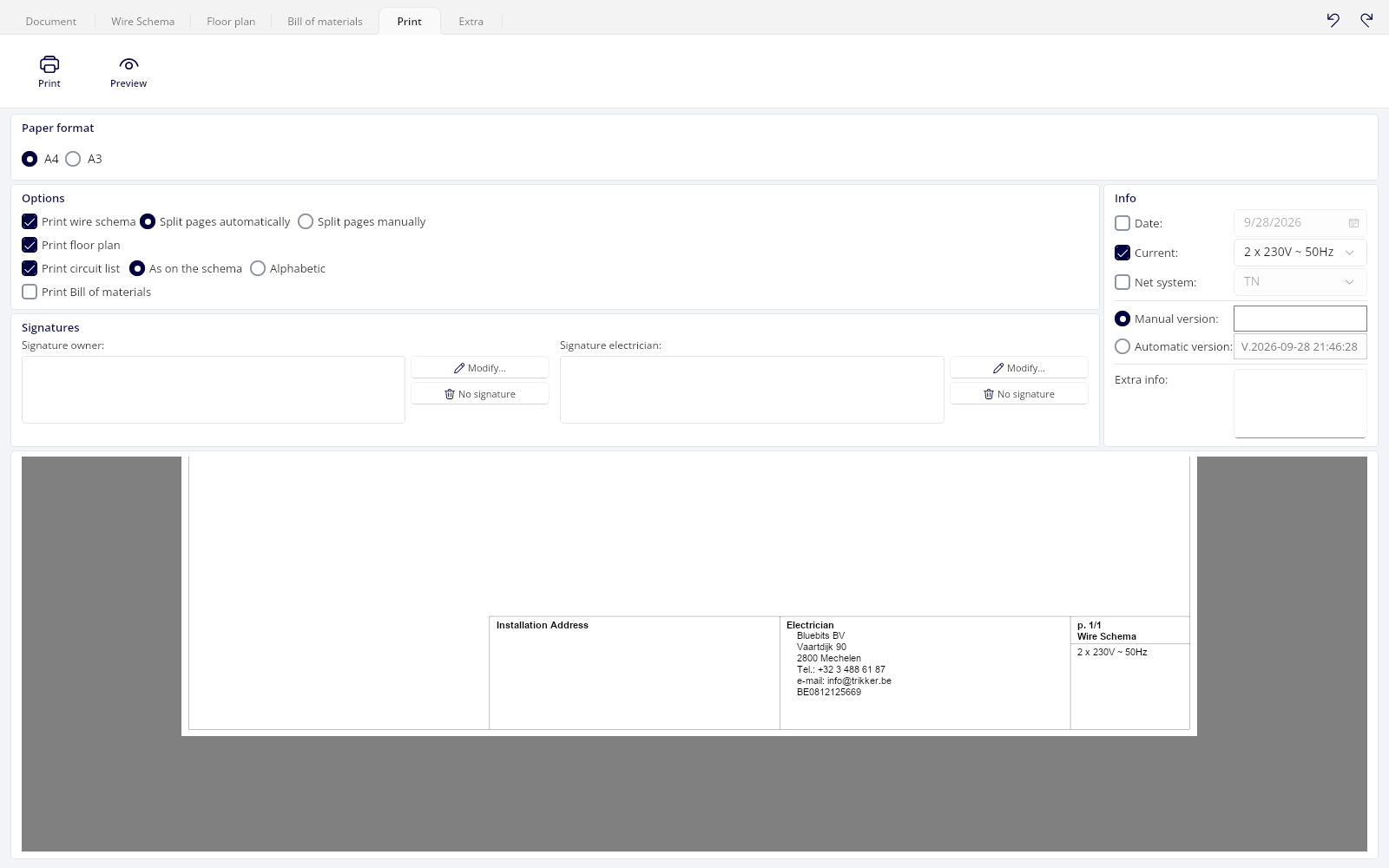Go to the Extra tab
This screenshot has height=868, width=1389.
pyautogui.click(x=471, y=21)
